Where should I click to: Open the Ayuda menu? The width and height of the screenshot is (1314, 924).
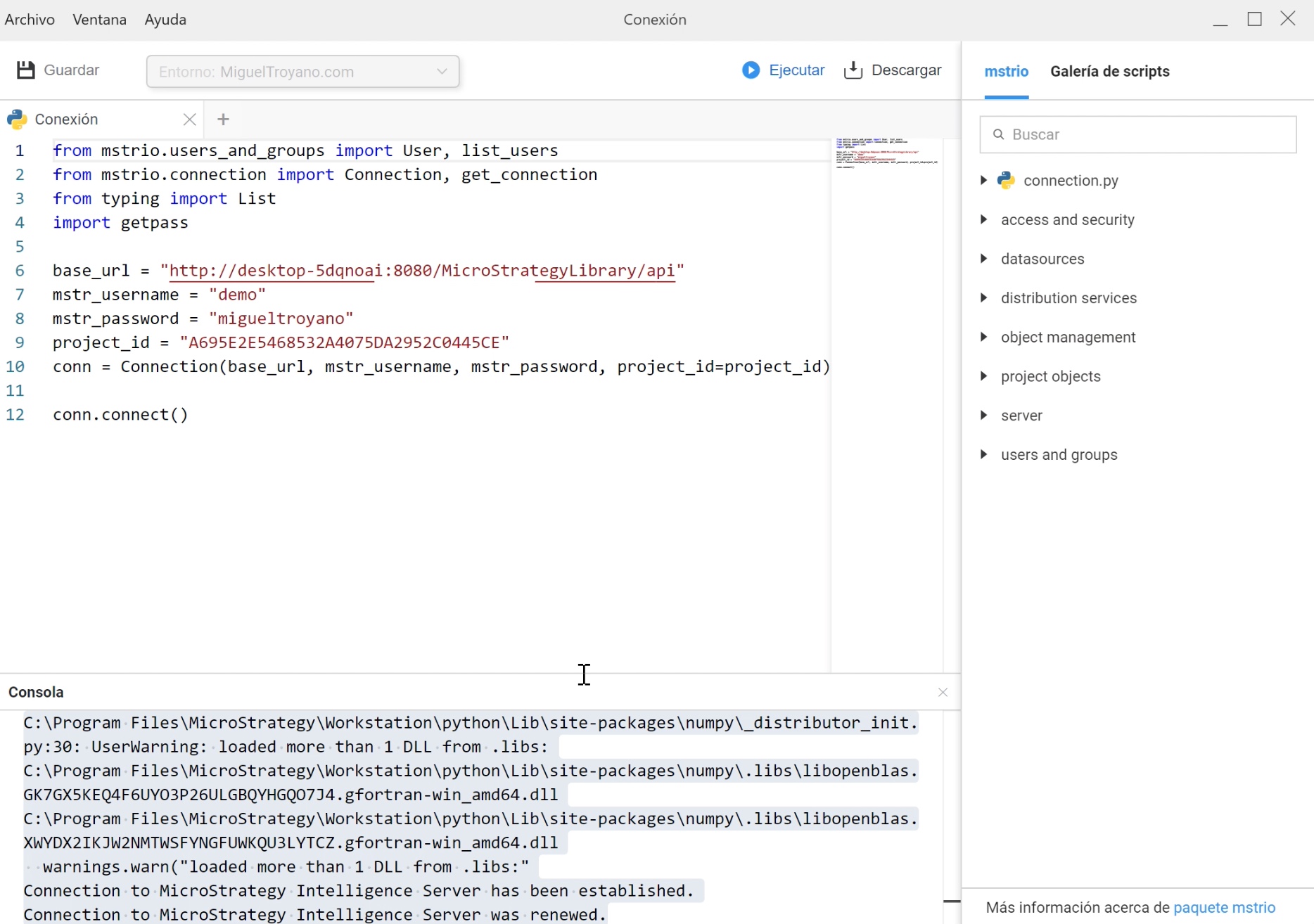165,20
